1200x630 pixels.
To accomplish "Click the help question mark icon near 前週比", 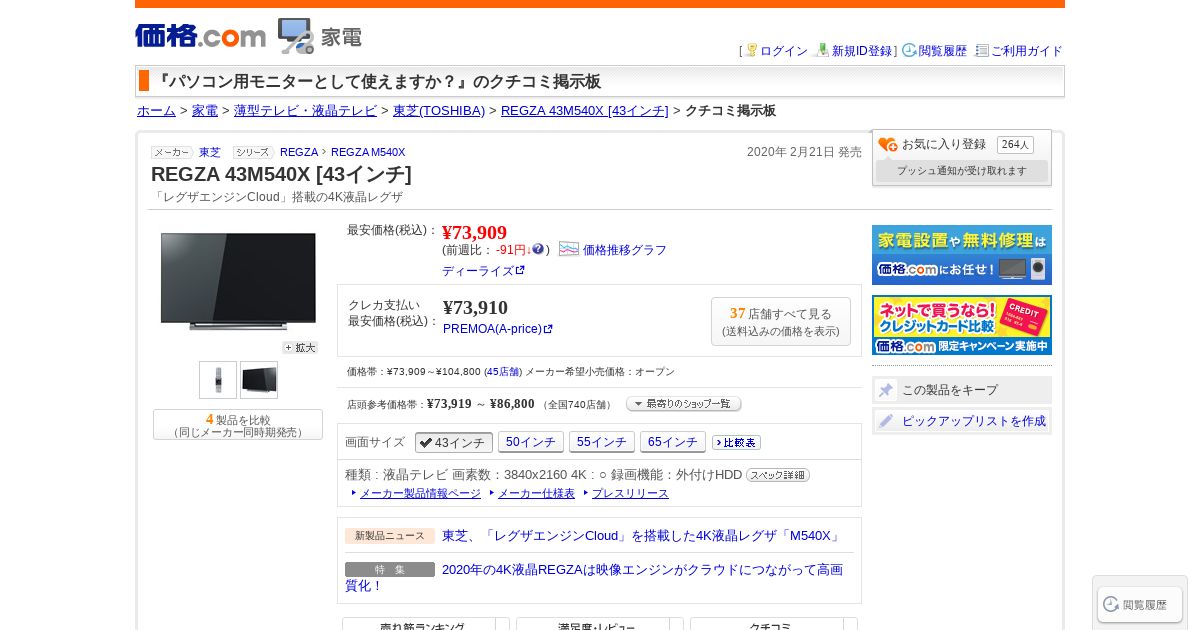I will (538, 249).
